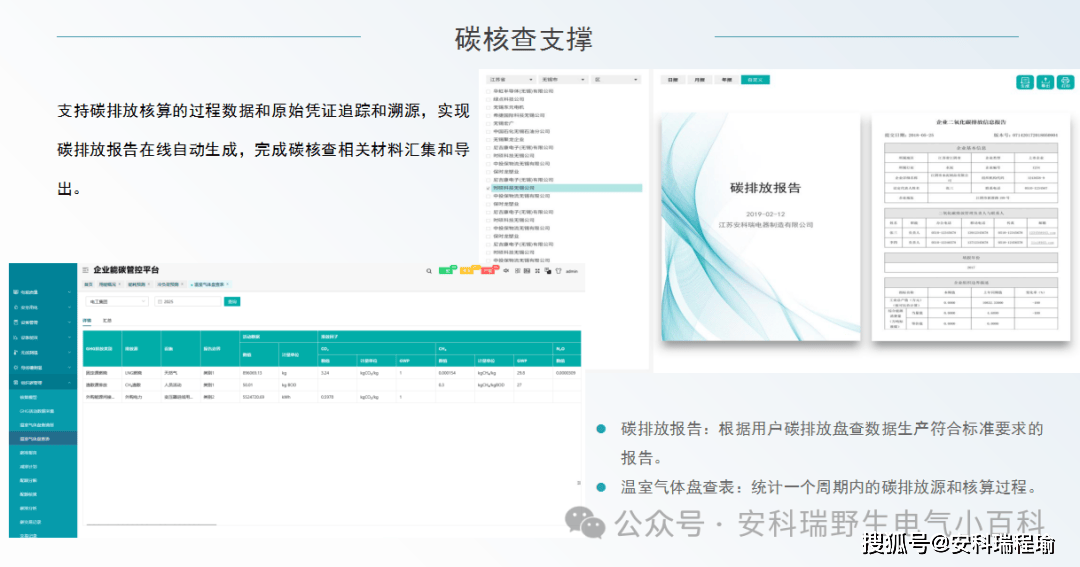Viewport: 1080px width, 567px height.
Task: Click the 设备管理 sidebar icon
Action: tap(16, 322)
